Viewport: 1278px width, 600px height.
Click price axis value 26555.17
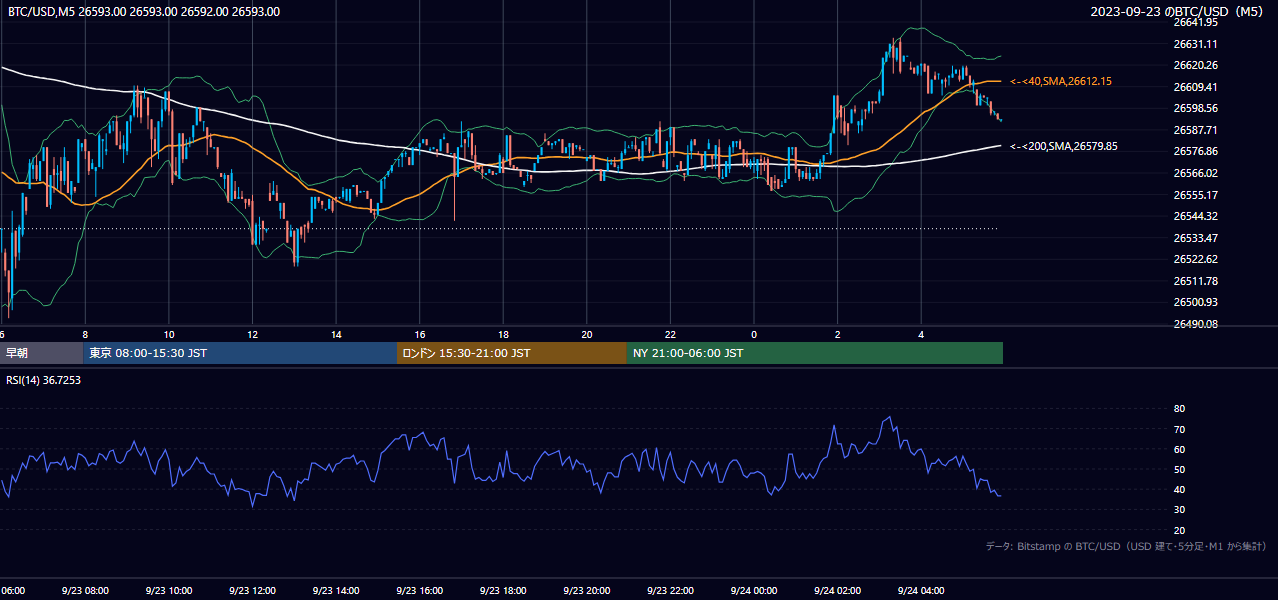click(x=1195, y=195)
